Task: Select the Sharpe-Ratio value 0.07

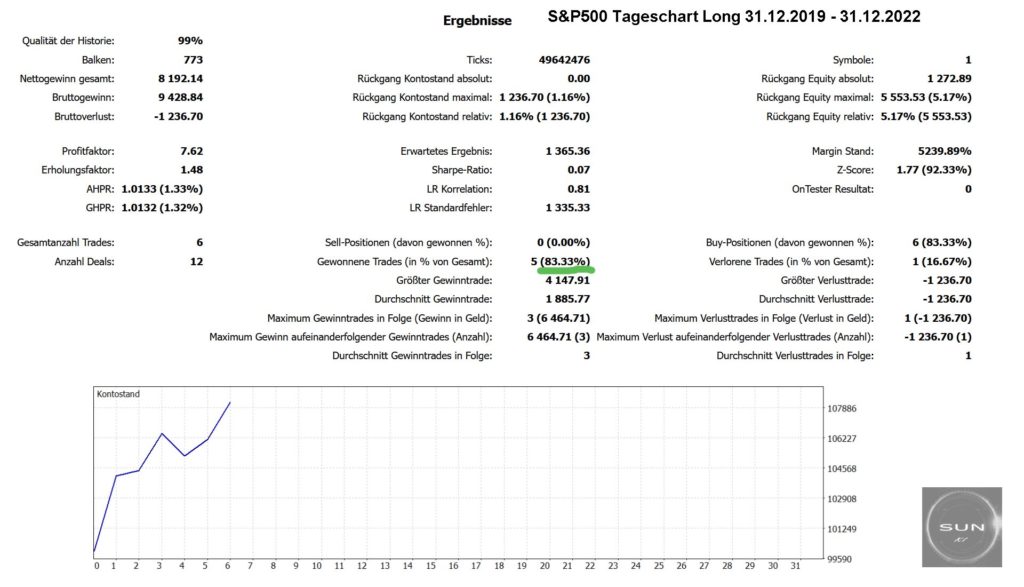Action: (578, 170)
